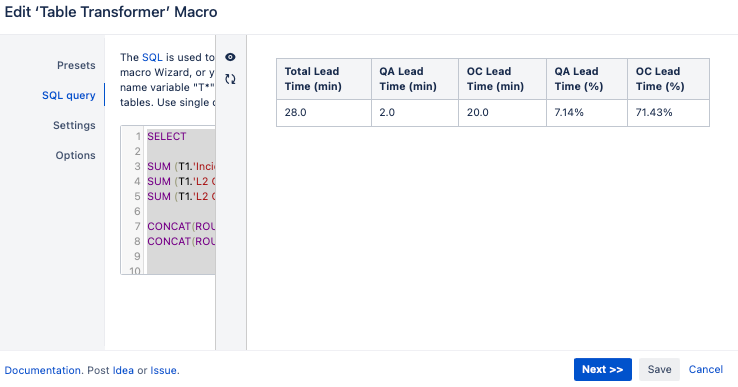Click the 71.43% cell

click(668, 113)
